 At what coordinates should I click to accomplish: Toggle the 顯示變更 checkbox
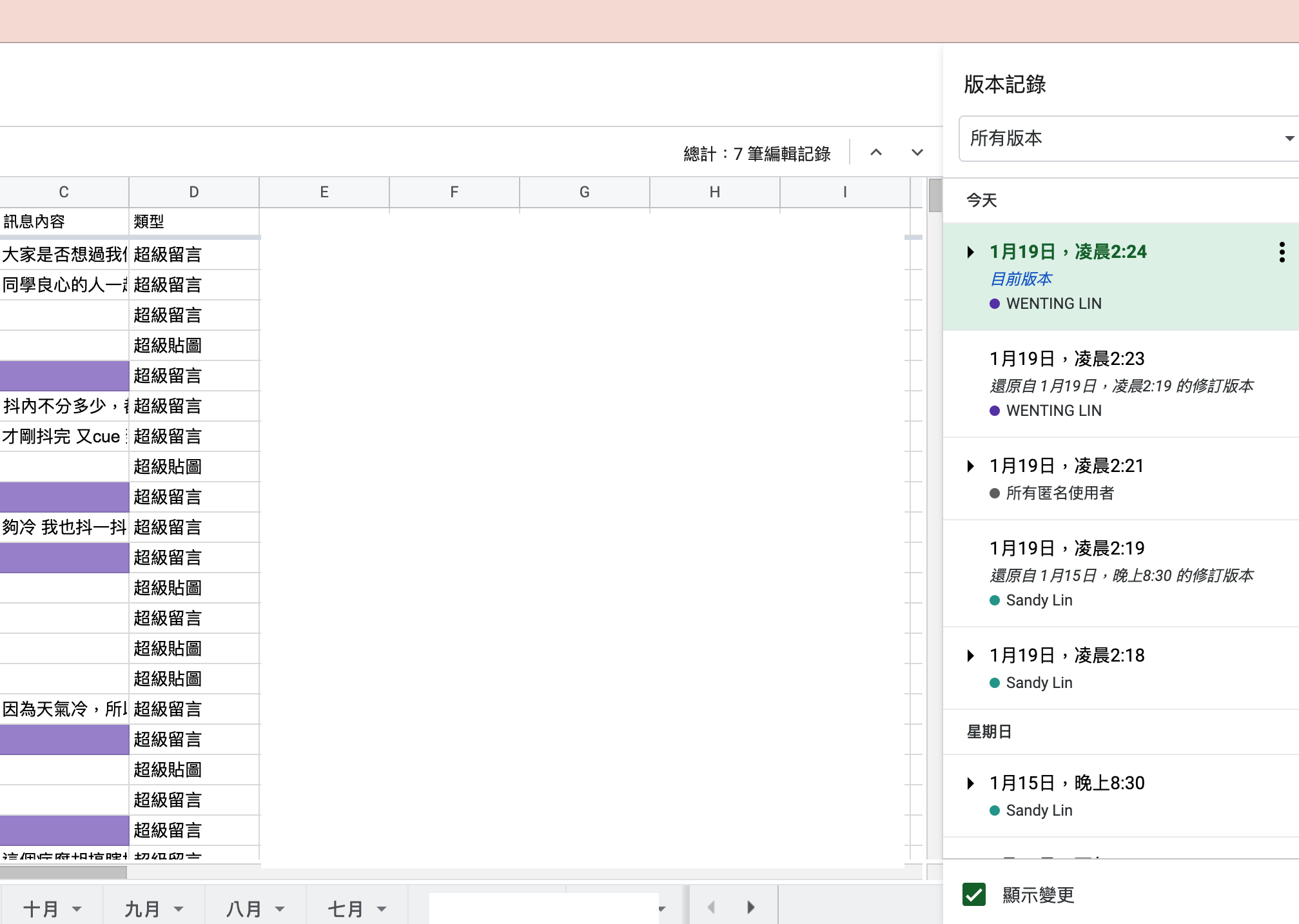[x=974, y=894]
